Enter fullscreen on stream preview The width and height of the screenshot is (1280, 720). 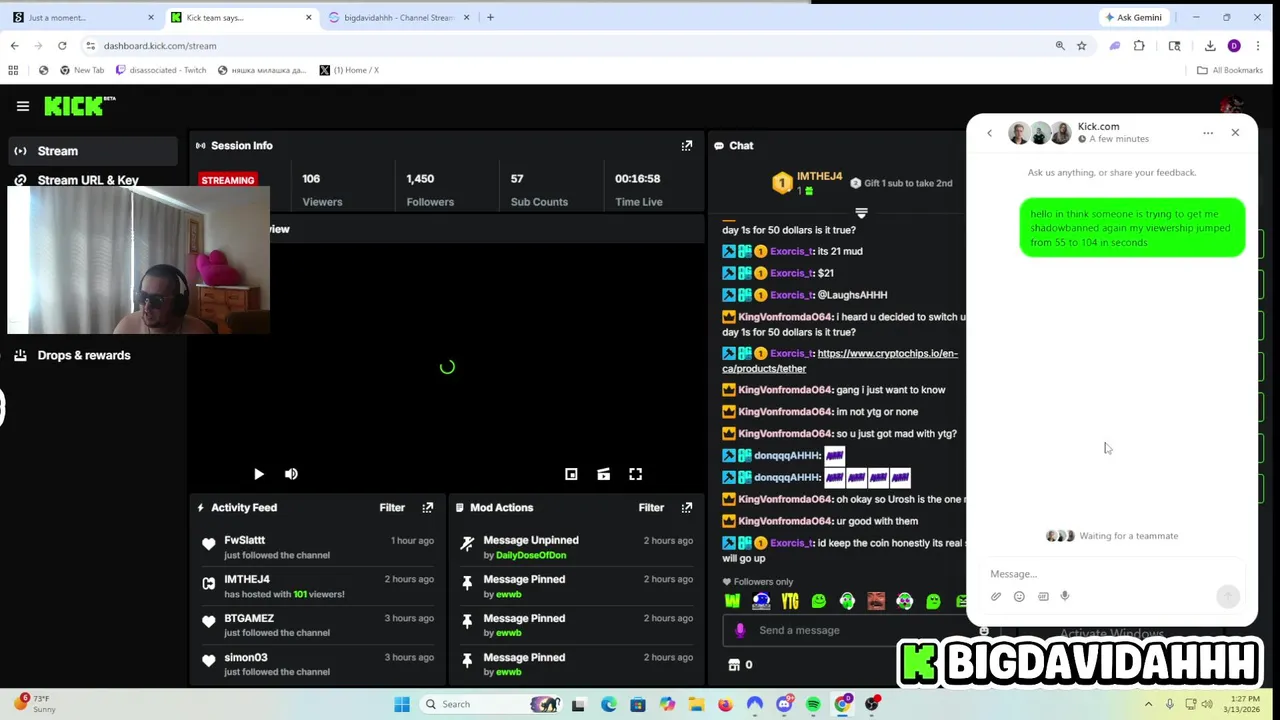click(x=635, y=474)
